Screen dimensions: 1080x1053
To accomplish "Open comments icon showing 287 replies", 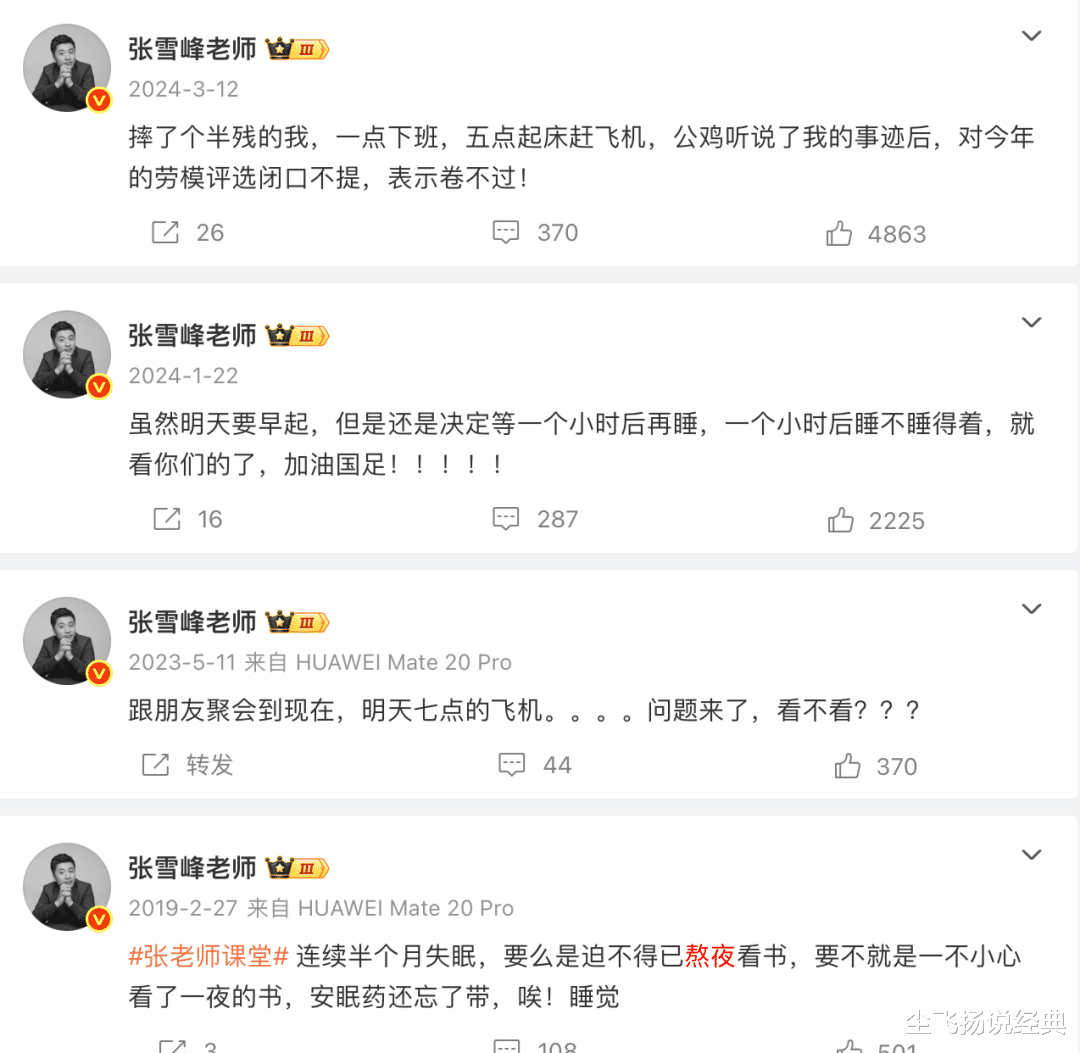I will pyautogui.click(x=506, y=519).
